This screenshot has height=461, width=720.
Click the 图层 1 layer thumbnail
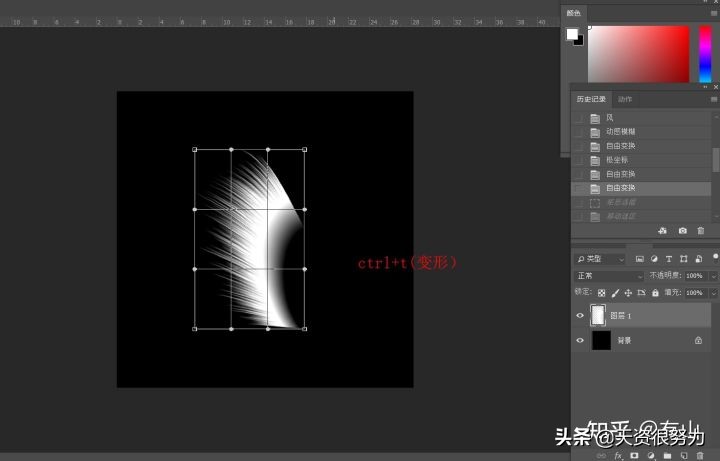click(598, 315)
